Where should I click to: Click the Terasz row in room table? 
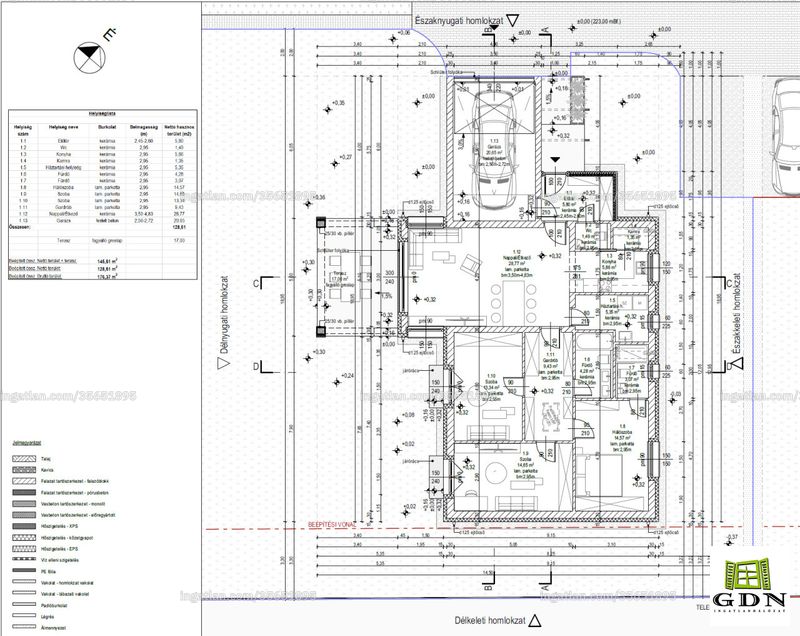tap(102, 240)
